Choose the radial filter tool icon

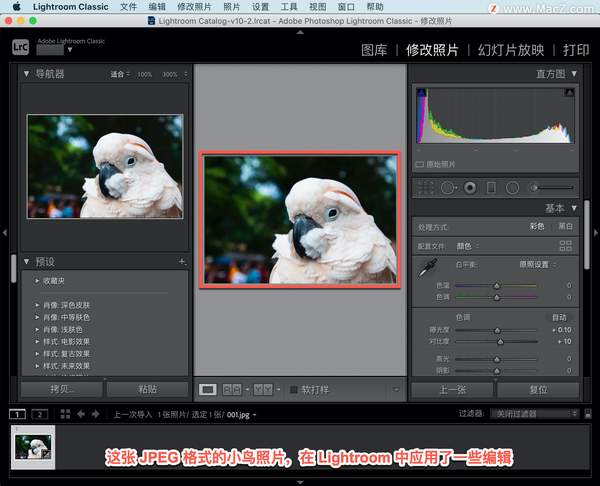coord(512,187)
